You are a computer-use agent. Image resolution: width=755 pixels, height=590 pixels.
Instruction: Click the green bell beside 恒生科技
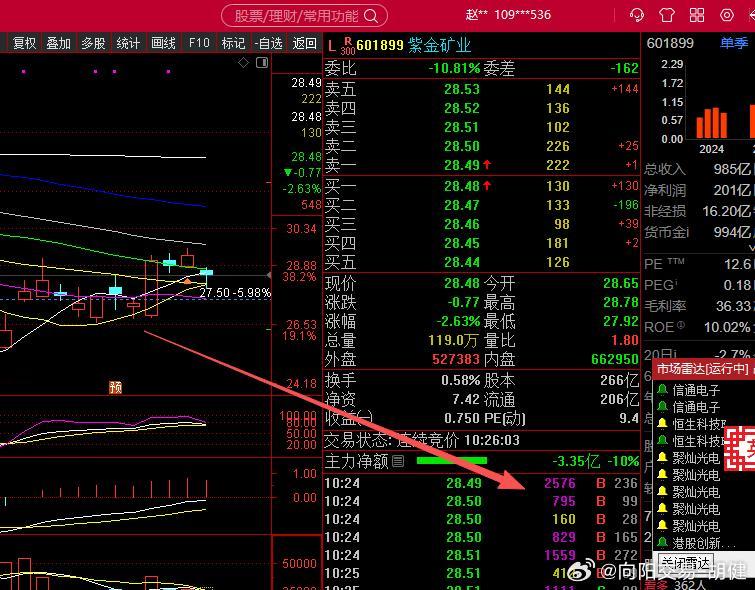pos(663,441)
